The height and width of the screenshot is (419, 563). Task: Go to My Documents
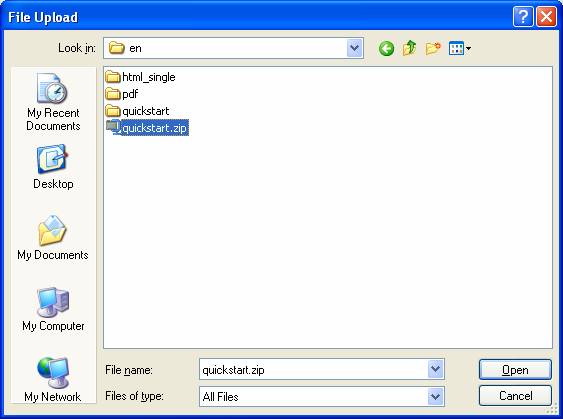click(53, 238)
